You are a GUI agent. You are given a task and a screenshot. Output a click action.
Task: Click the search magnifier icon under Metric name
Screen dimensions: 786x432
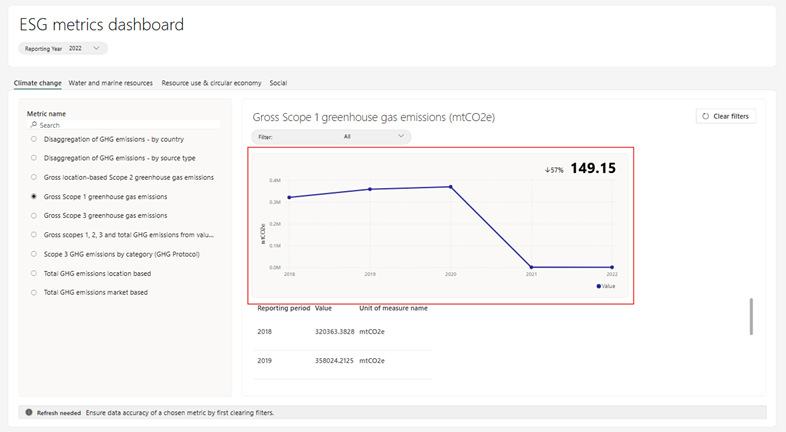[34, 125]
